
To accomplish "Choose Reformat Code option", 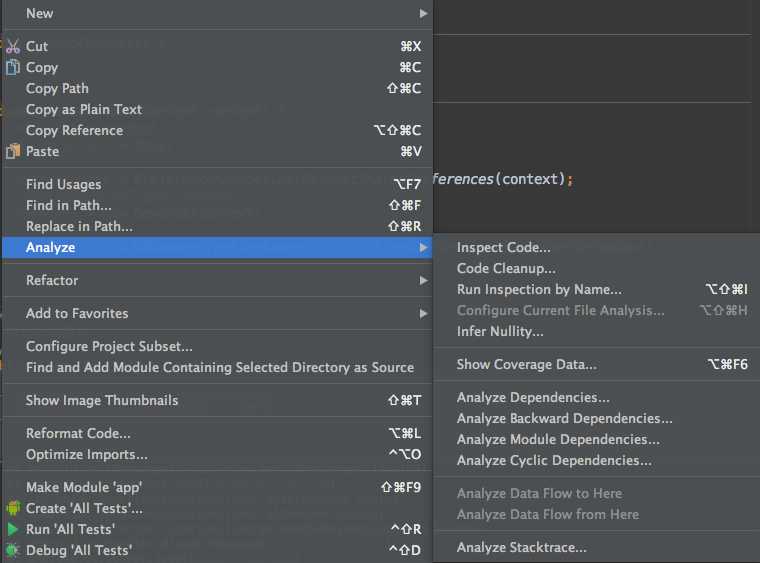I will tap(78, 433).
